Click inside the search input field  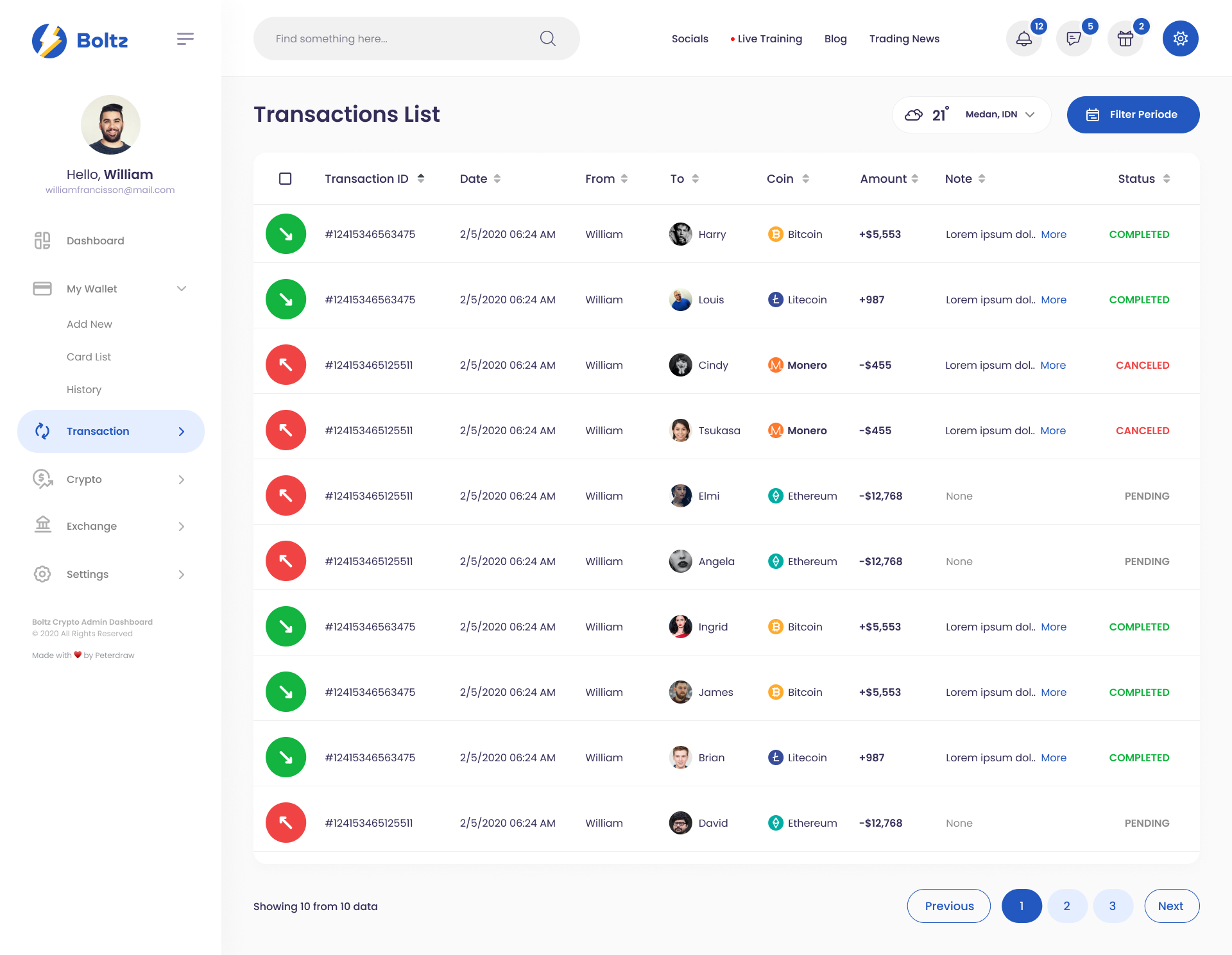click(385, 38)
